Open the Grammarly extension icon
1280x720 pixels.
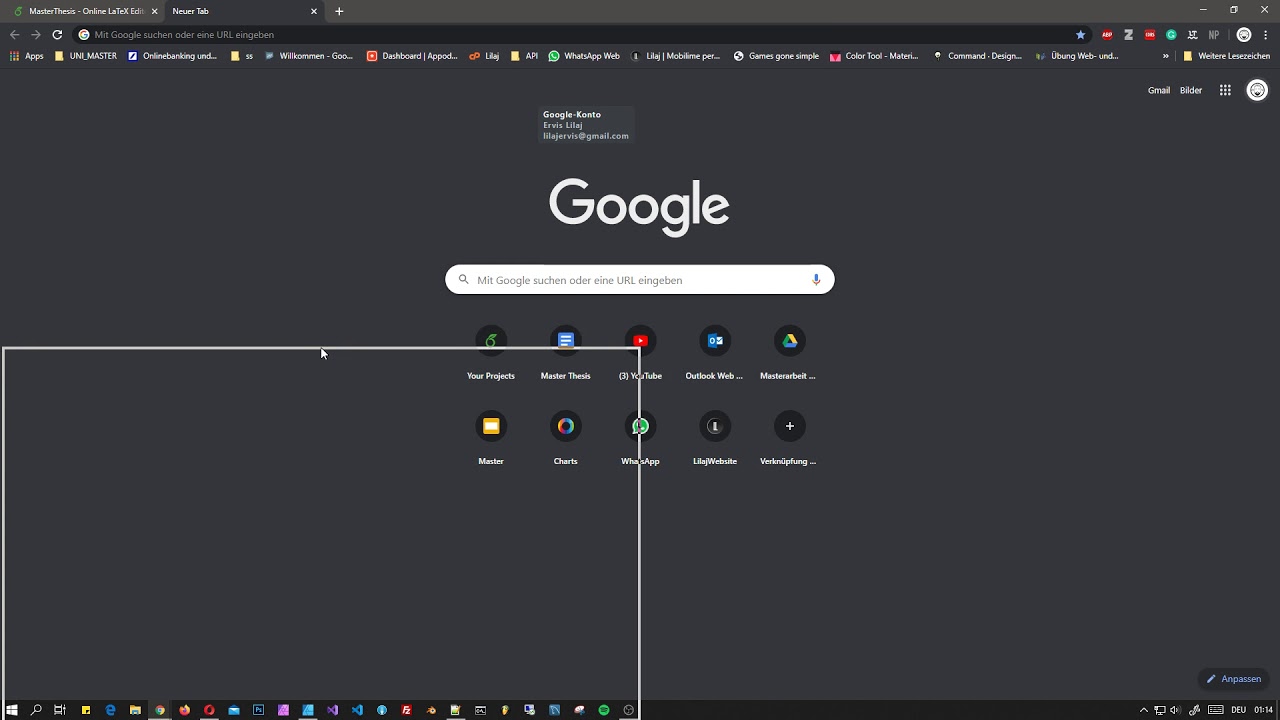[x=1171, y=34]
